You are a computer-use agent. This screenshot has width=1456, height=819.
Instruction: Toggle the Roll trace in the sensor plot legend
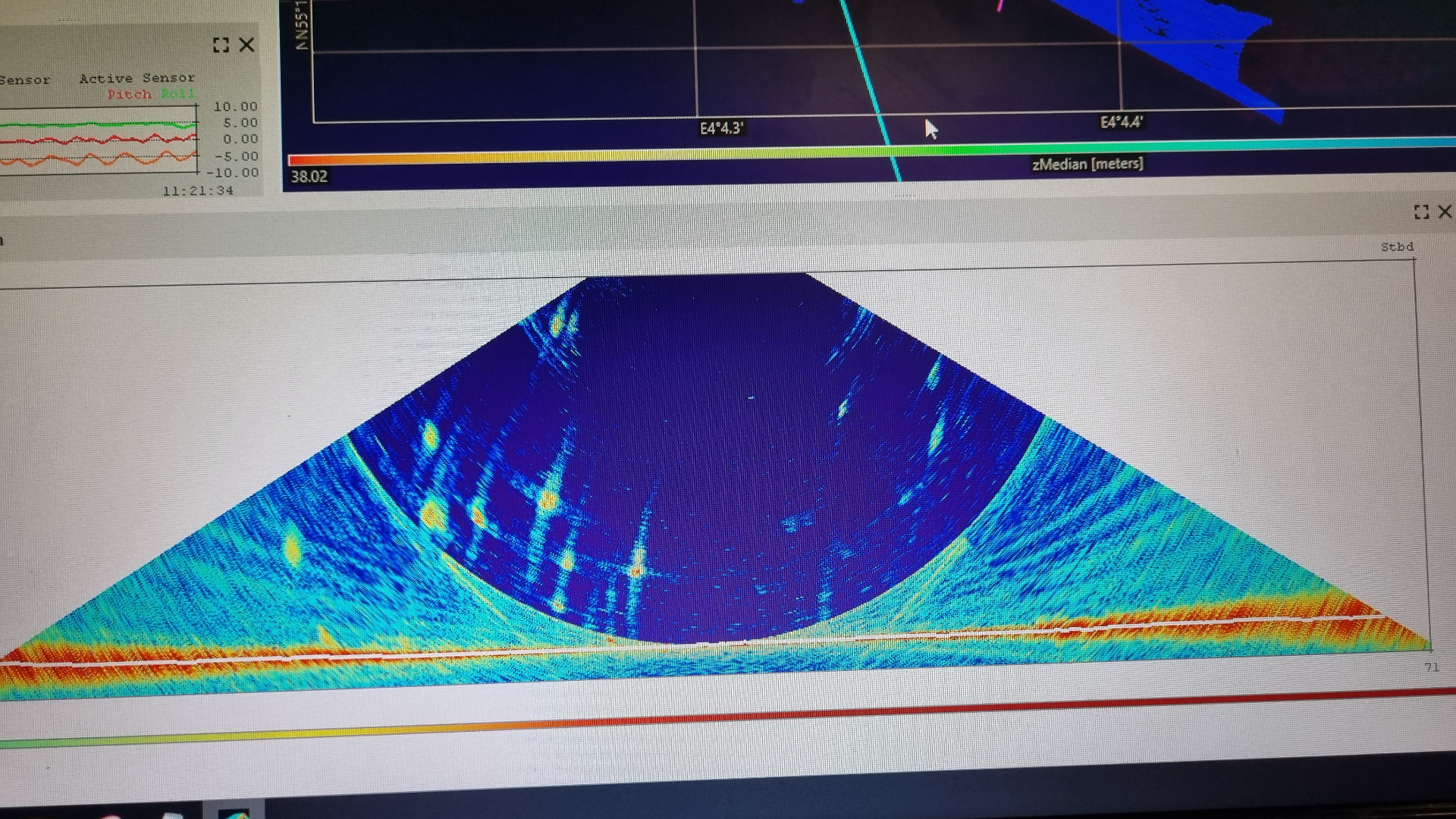tap(180, 94)
